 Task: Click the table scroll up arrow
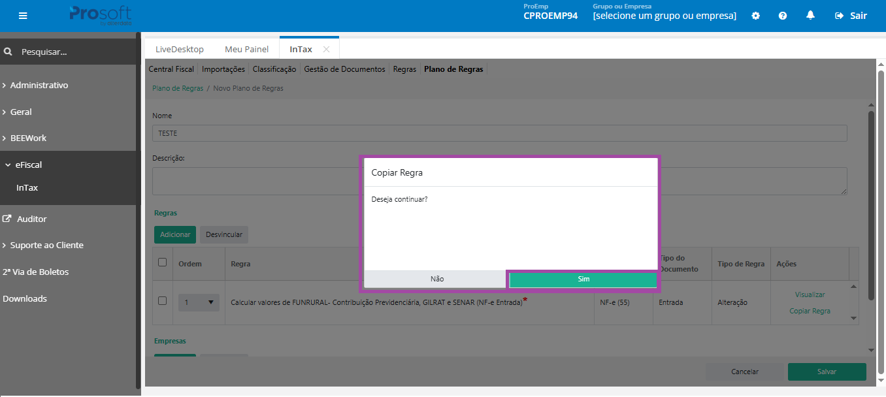(x=854, y=286)
